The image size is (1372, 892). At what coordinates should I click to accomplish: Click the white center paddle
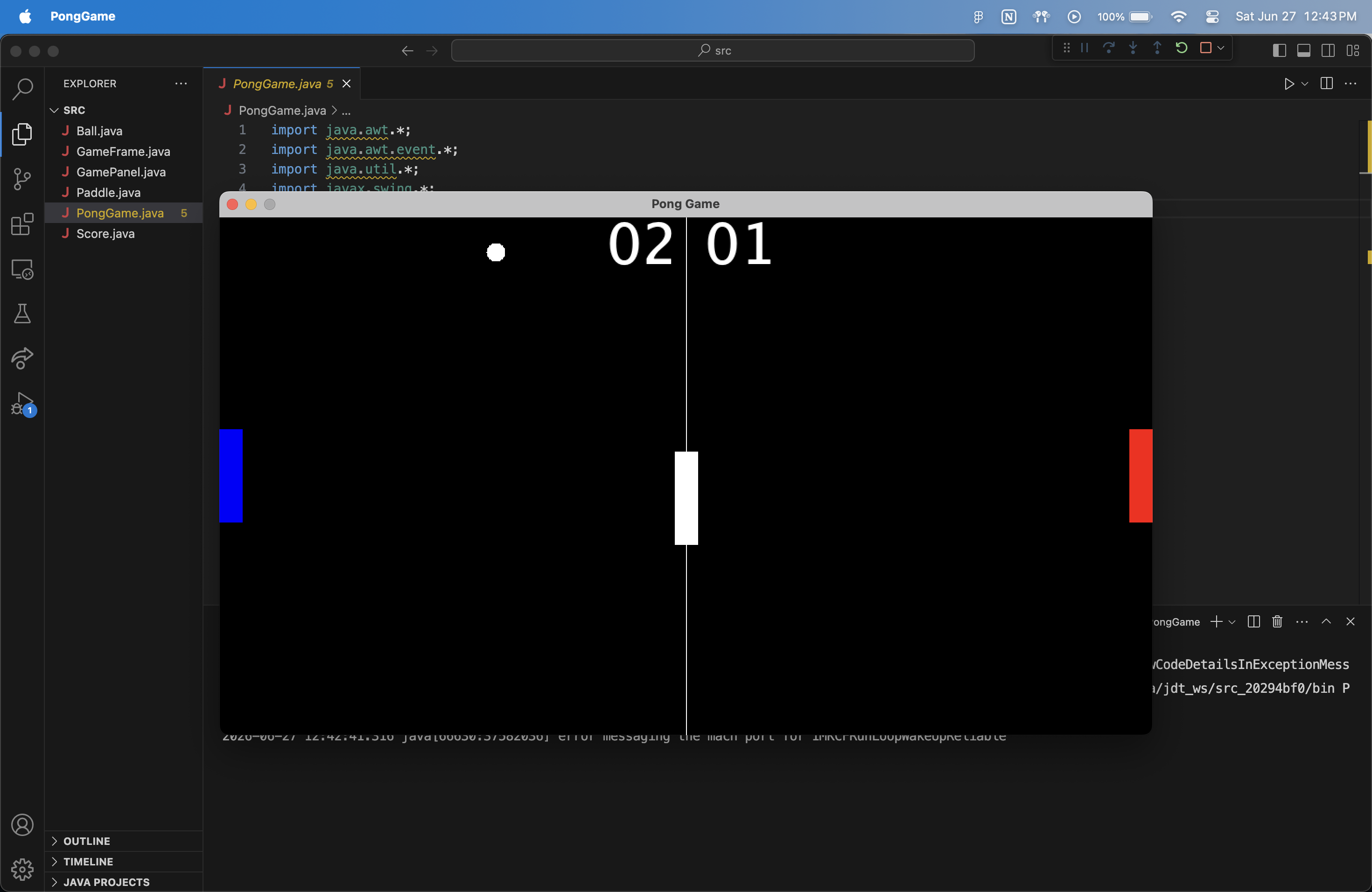(686, 498)
